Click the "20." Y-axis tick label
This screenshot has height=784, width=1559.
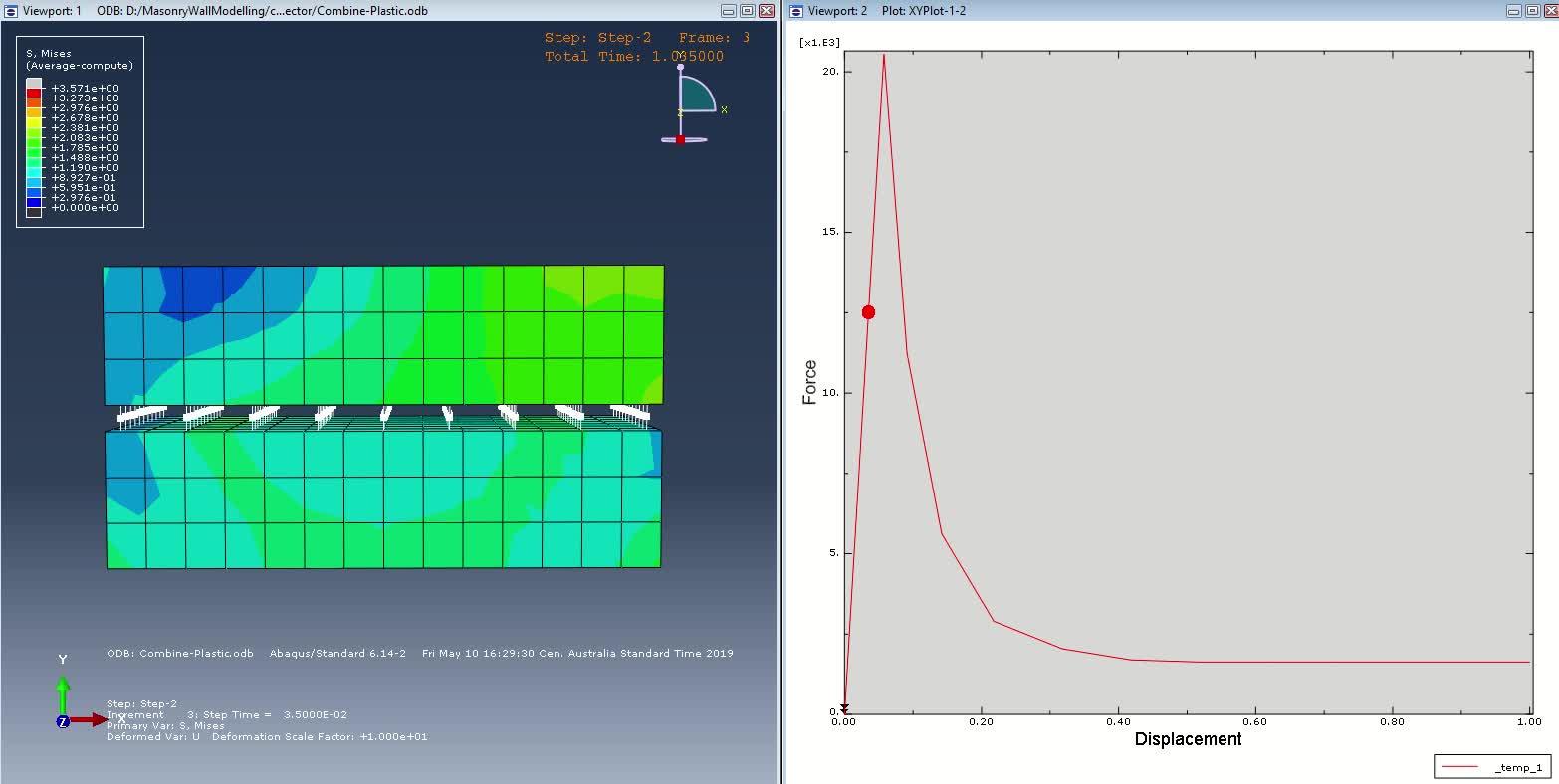coord(832,72)
